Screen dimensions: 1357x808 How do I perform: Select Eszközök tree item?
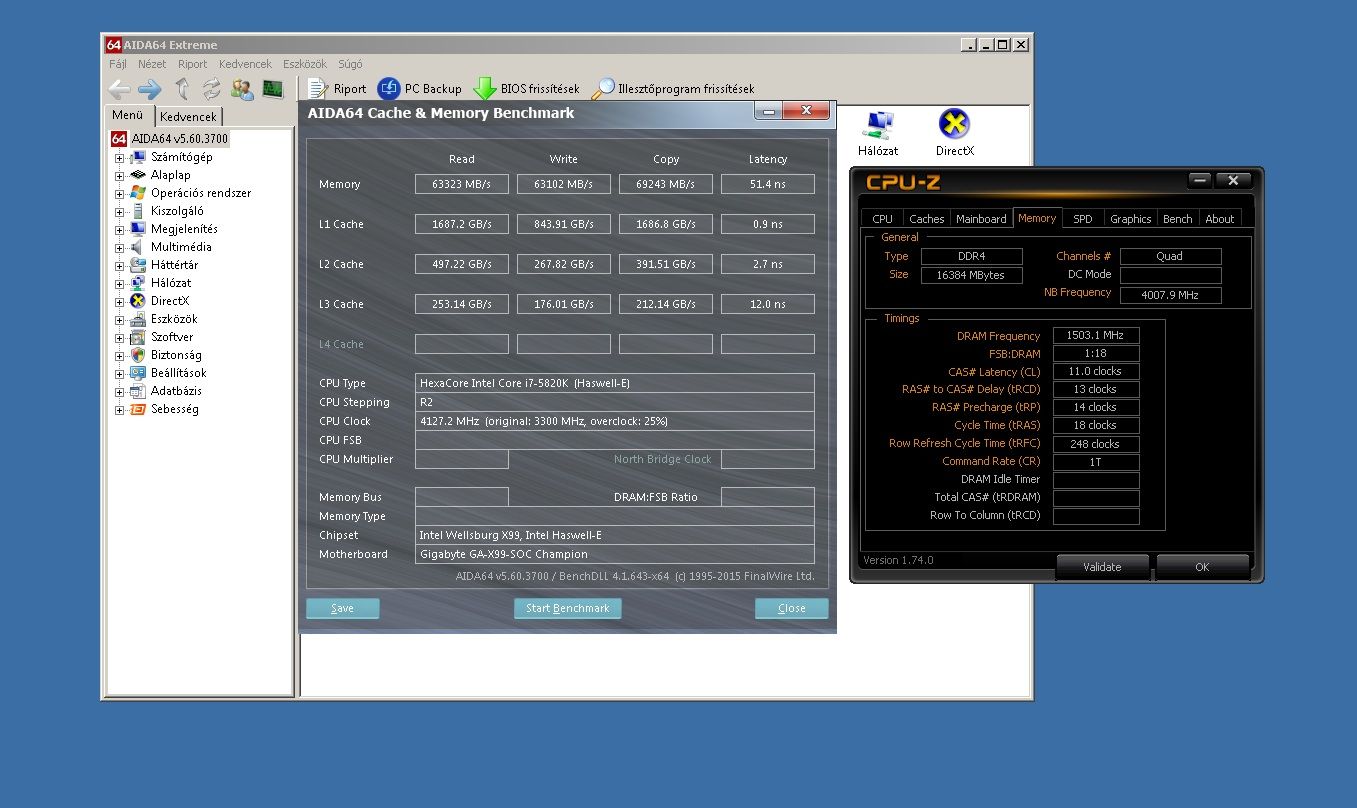[174, 319]
